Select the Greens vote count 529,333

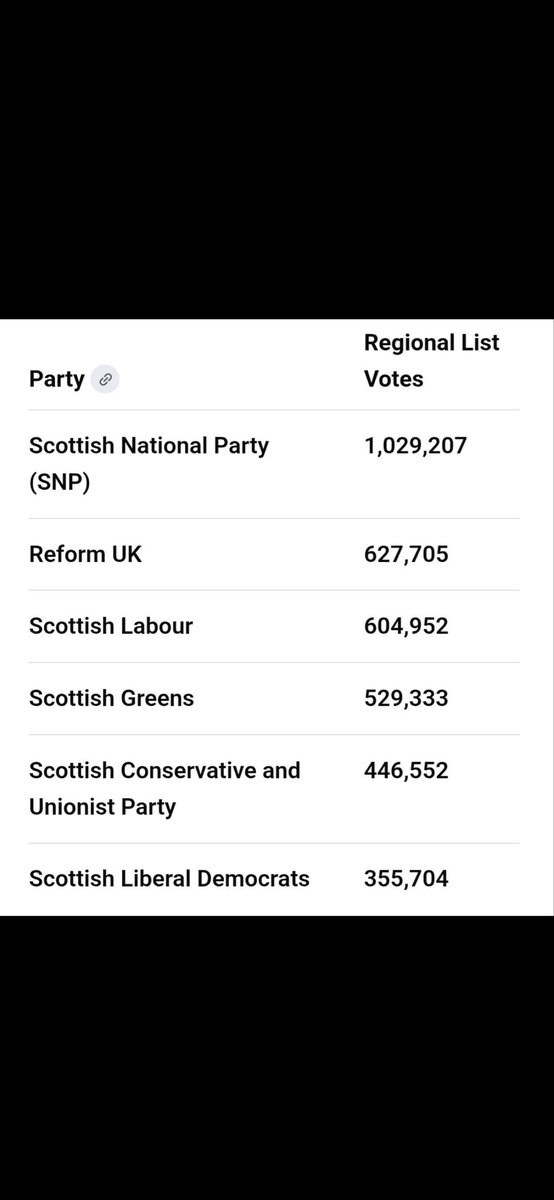(x=406, y=698)
